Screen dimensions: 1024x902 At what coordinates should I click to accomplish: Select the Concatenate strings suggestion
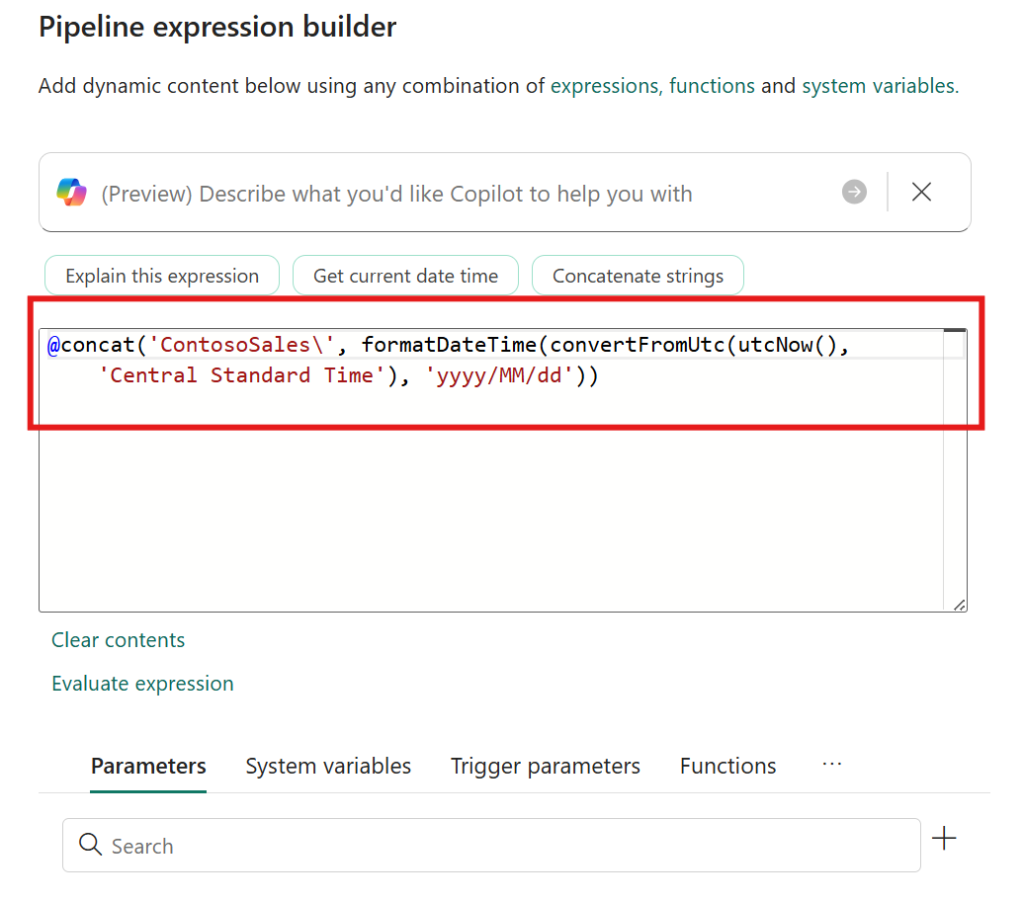(637, 274)
